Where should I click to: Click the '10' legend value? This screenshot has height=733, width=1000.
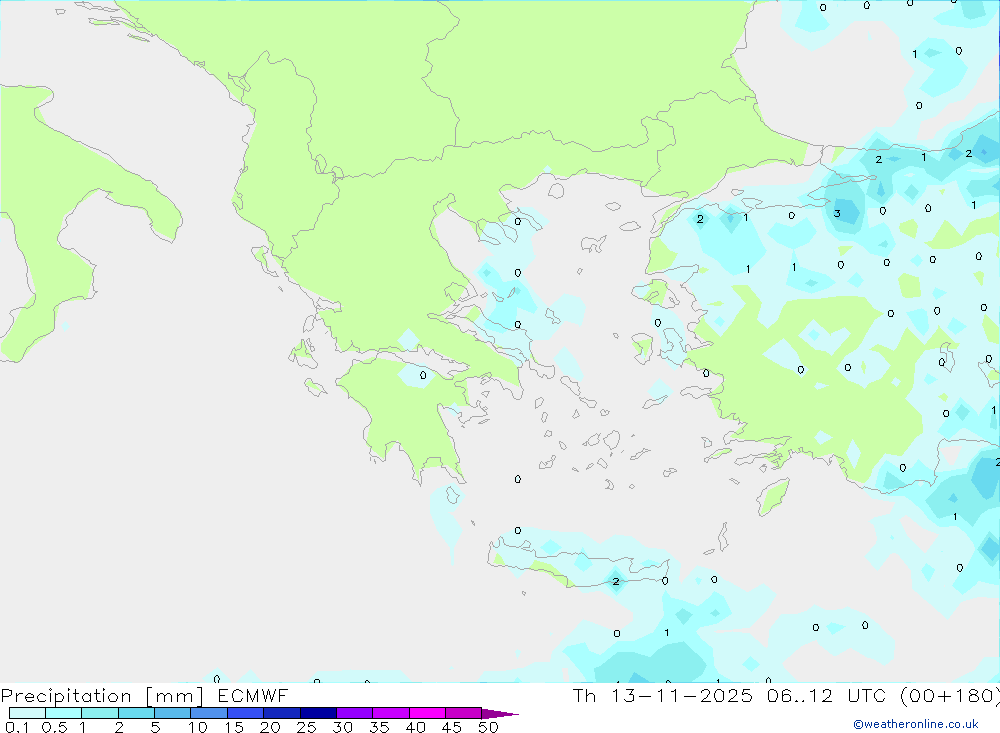198,727
